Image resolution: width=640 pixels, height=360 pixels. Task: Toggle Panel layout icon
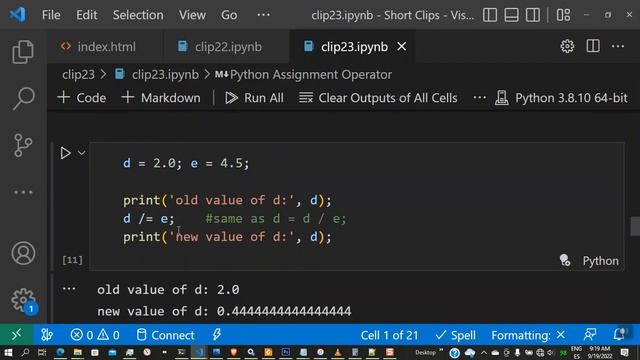tap(511, 15)
